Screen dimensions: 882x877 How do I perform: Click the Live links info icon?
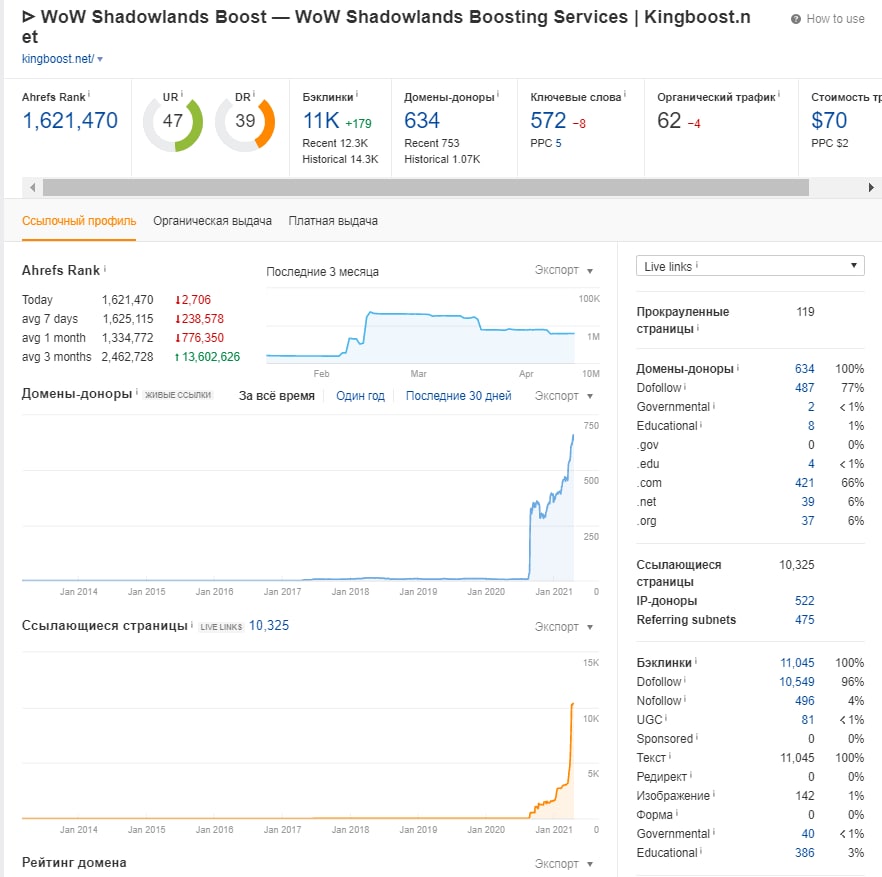point(696,264)
